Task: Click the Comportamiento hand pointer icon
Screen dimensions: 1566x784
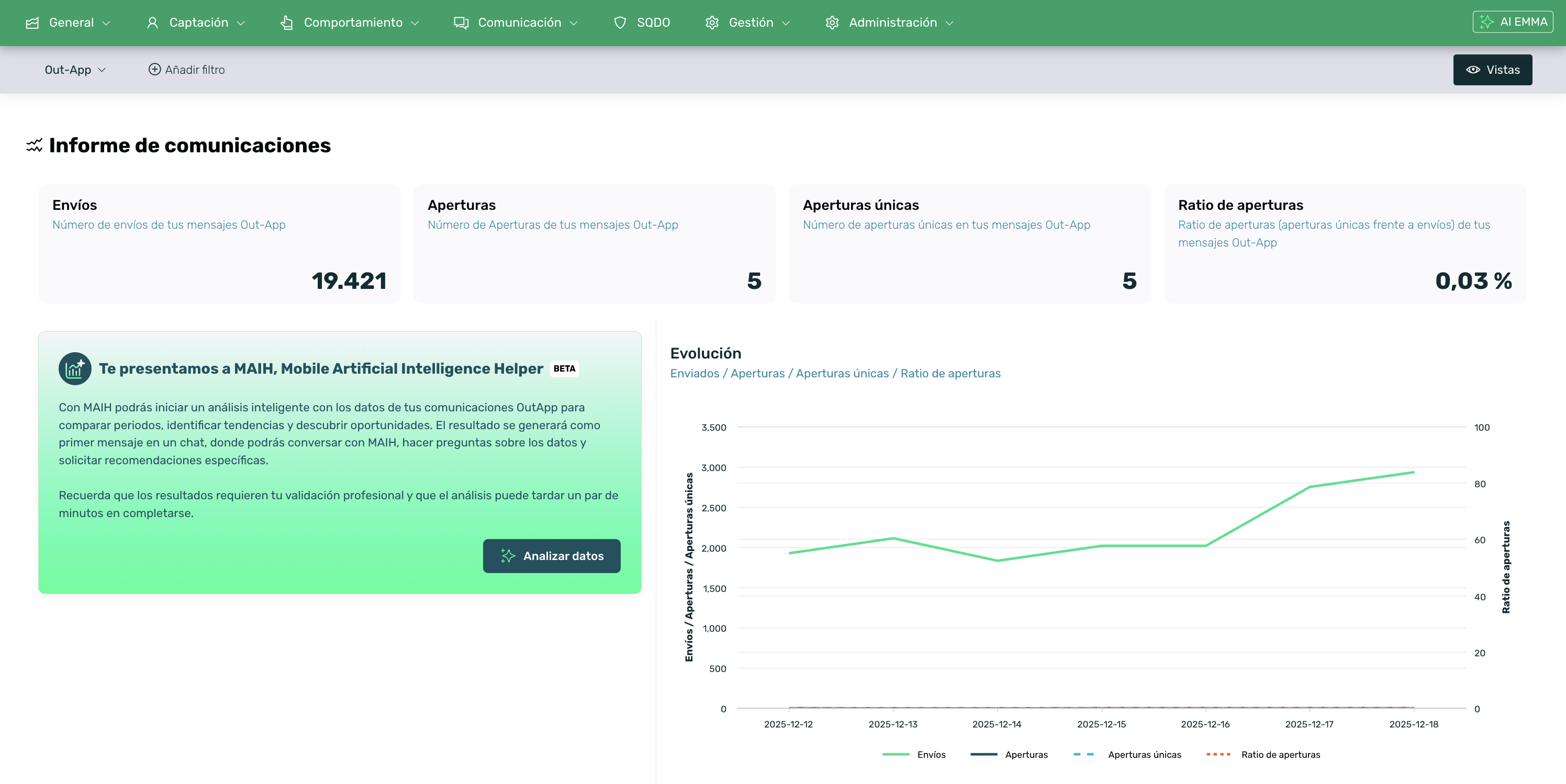Action: coord(286,23)
